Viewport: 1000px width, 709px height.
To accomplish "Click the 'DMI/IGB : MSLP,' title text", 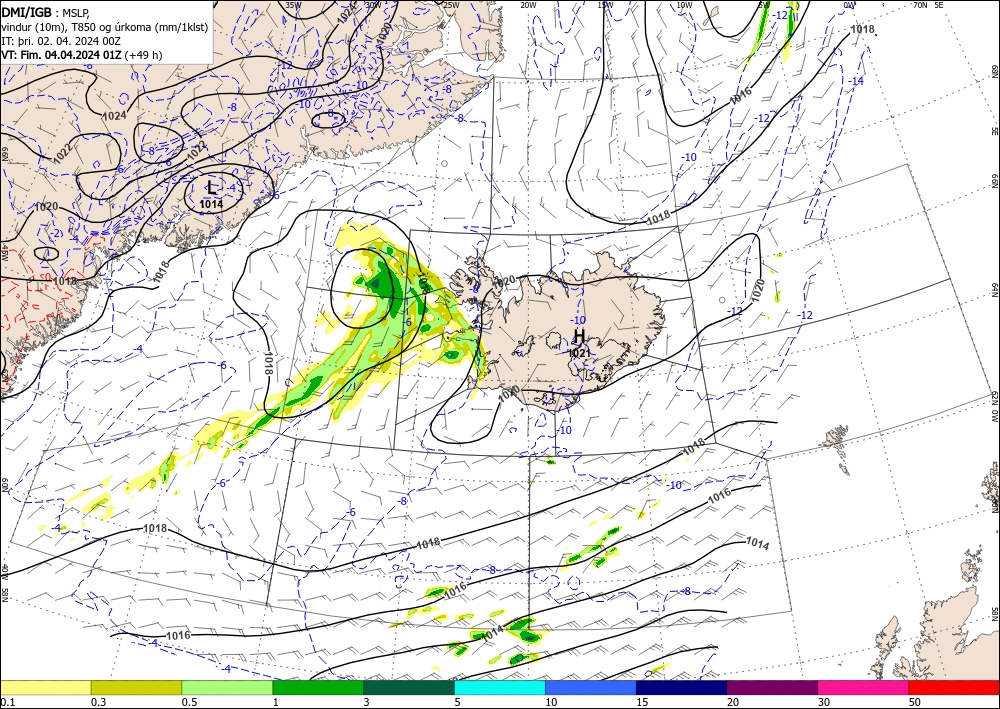I will click(x=46, y=11).
